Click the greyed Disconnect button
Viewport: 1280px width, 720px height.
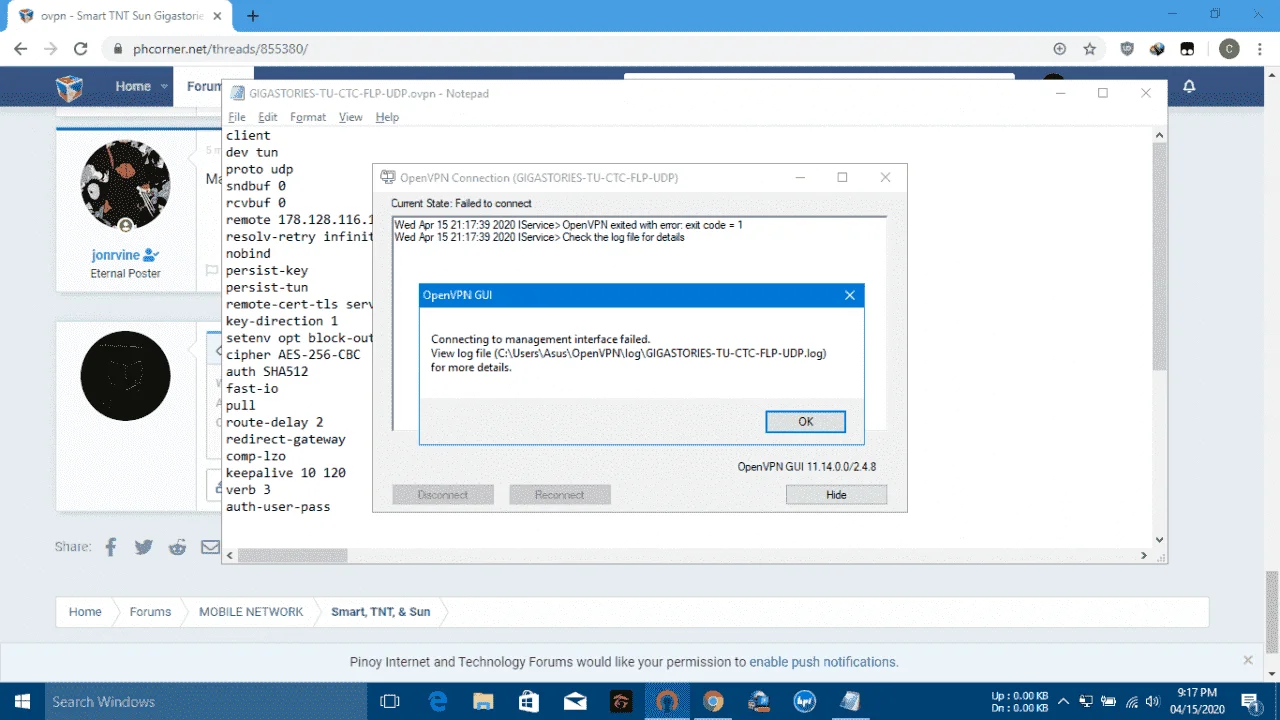443,495
